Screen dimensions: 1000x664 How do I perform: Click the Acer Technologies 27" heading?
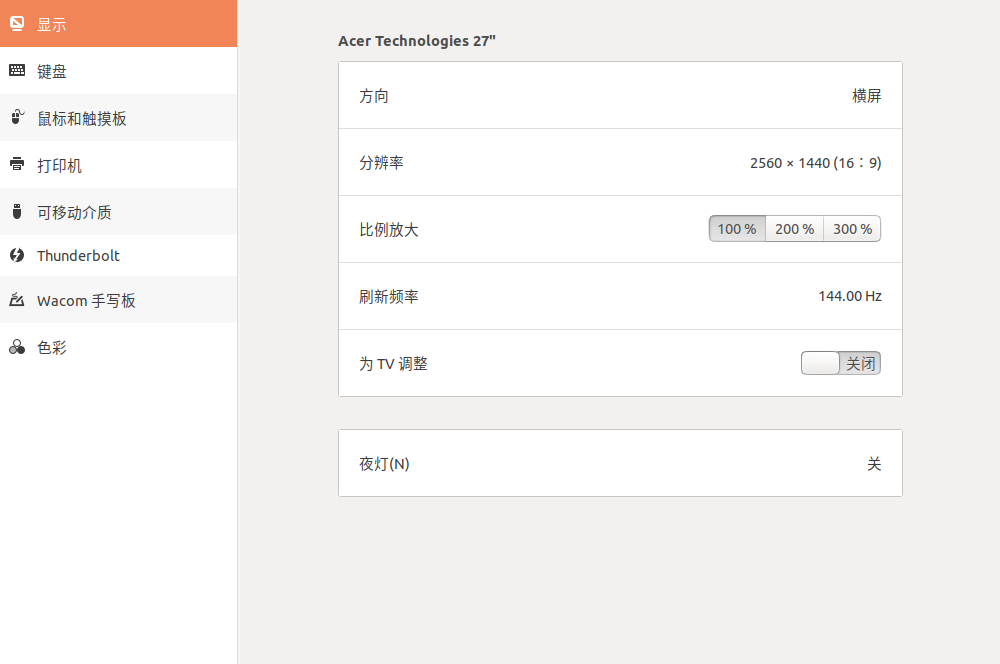[x=417, y=41]
